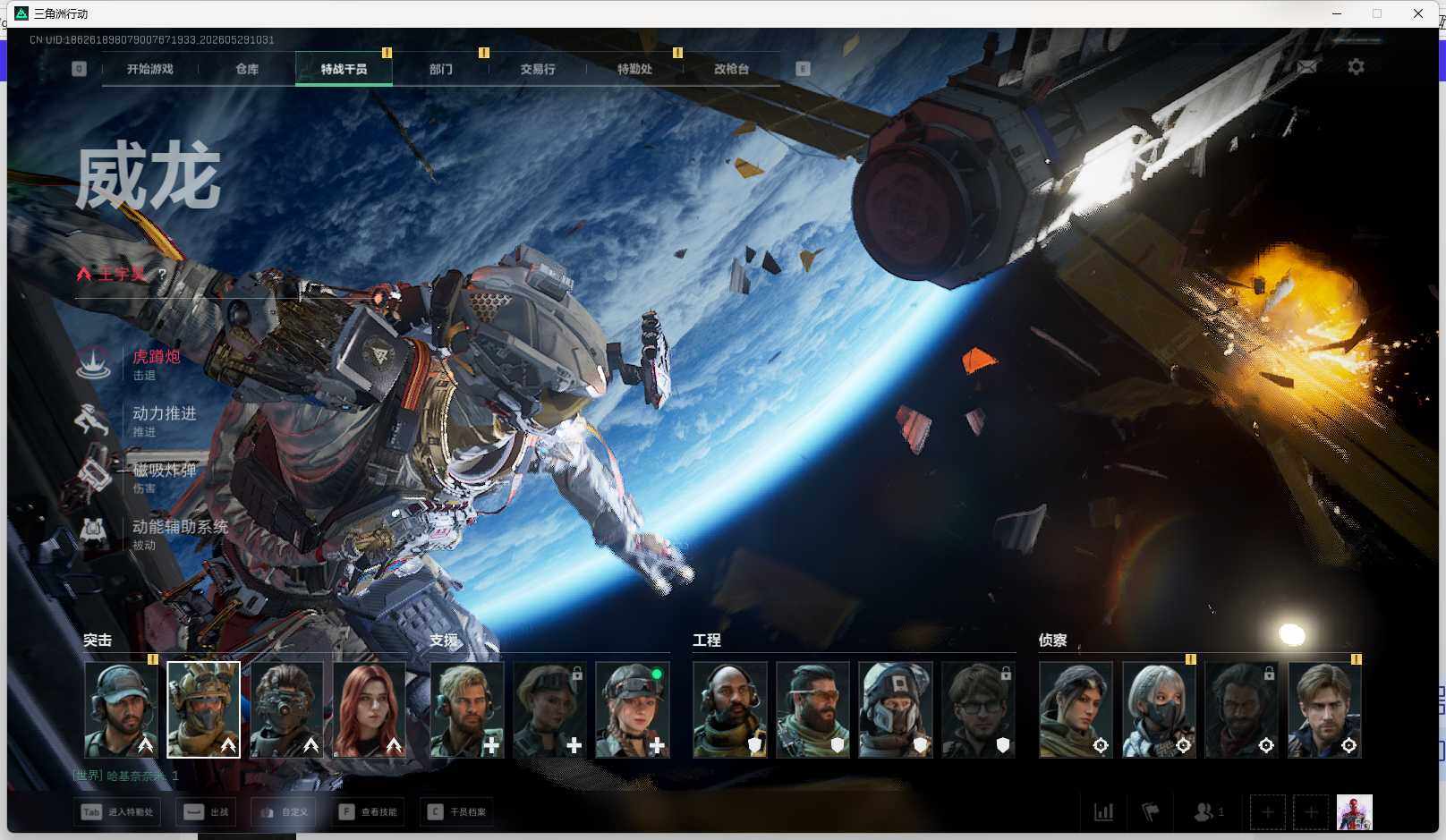The image size is (1446, 840).
Task: Click the flags icon in bottom bar
Action: point(1151,812)
